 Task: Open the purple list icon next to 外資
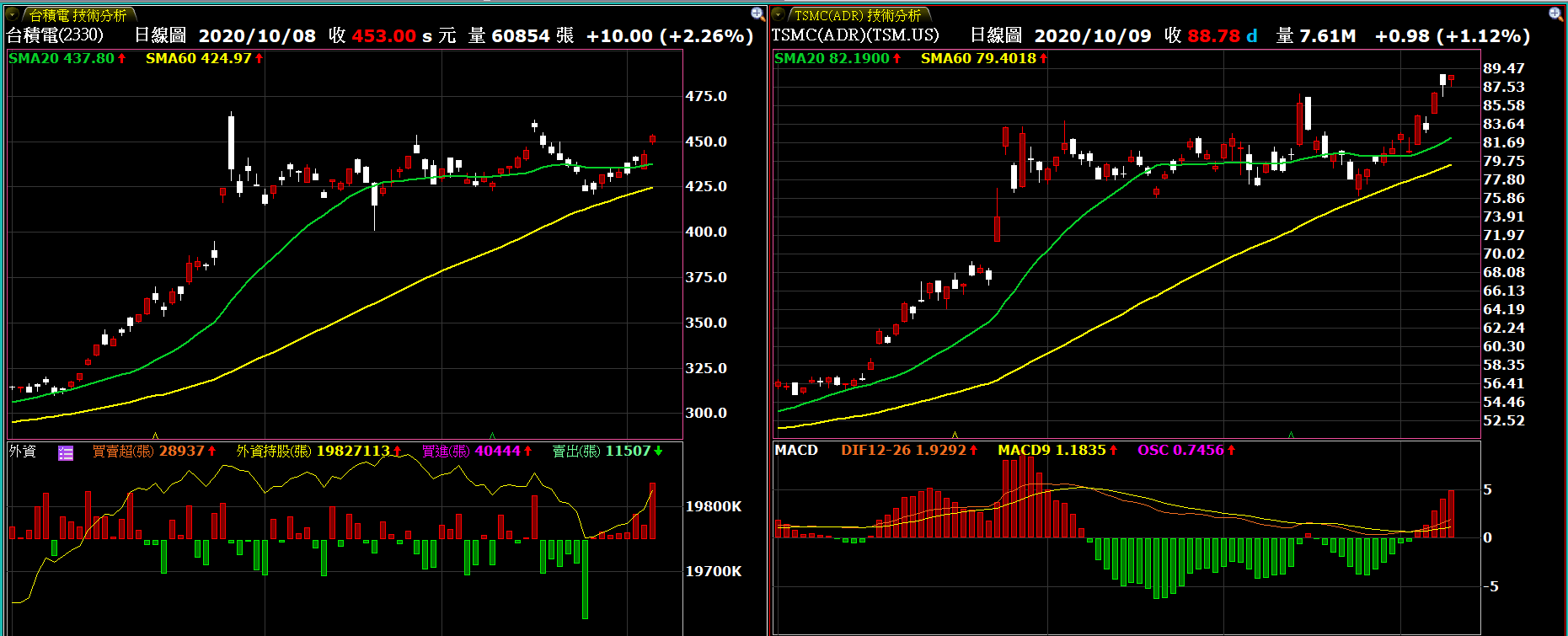(x=66, y=452)
